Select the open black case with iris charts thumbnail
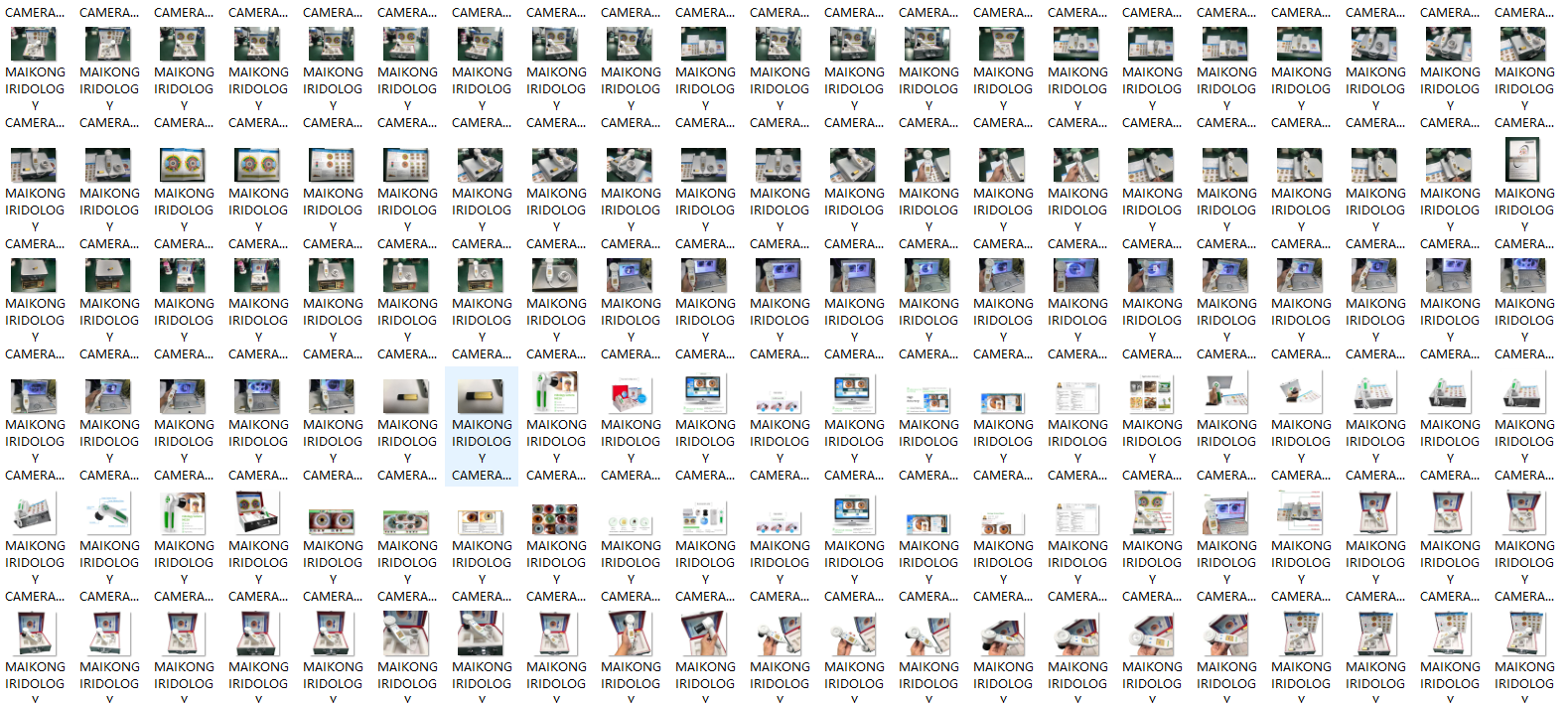The width and height of the screenshot is (1568, 703). click(258, 514)
